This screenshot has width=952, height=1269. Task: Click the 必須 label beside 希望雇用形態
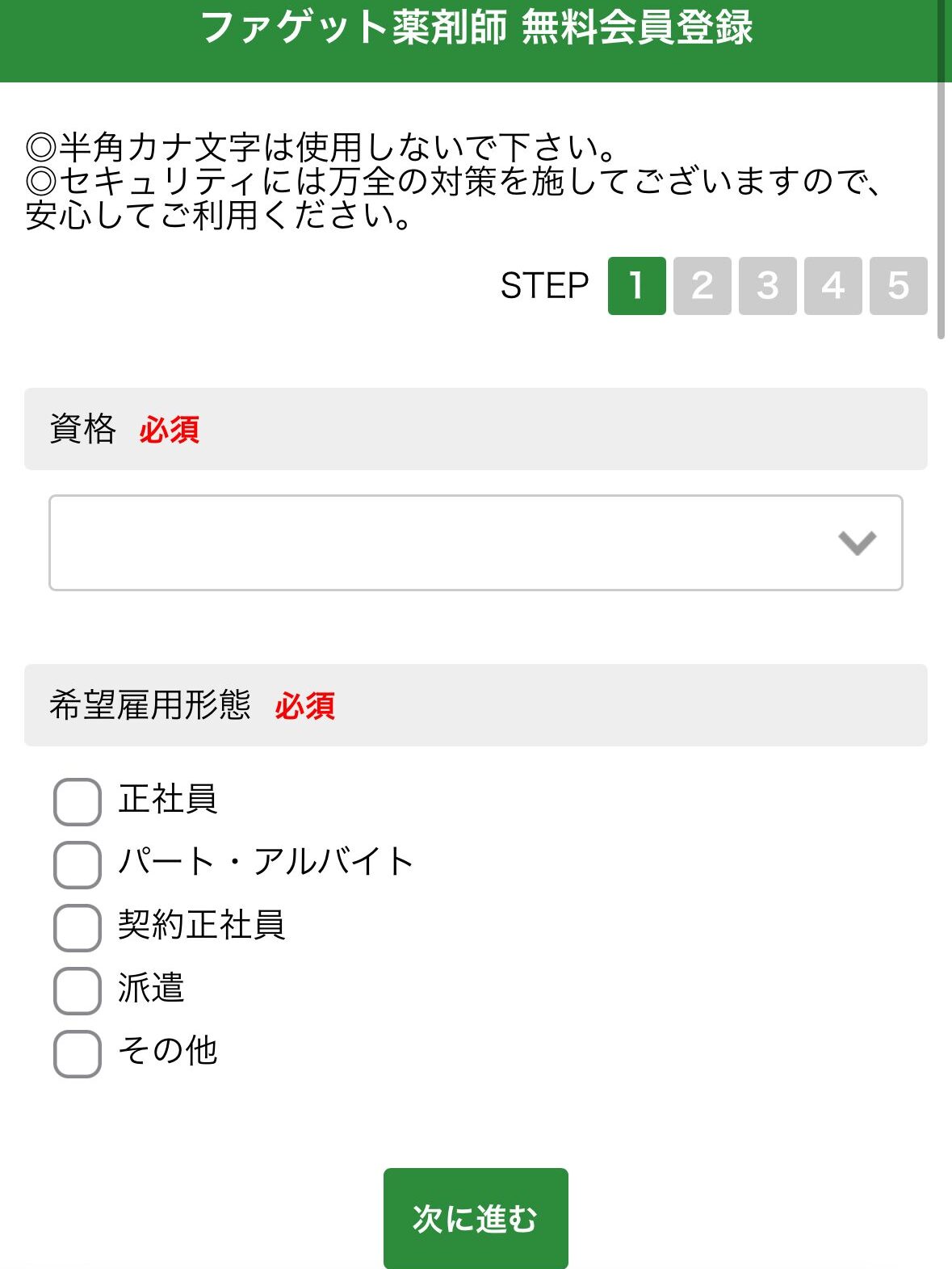[x=304, y=706]
